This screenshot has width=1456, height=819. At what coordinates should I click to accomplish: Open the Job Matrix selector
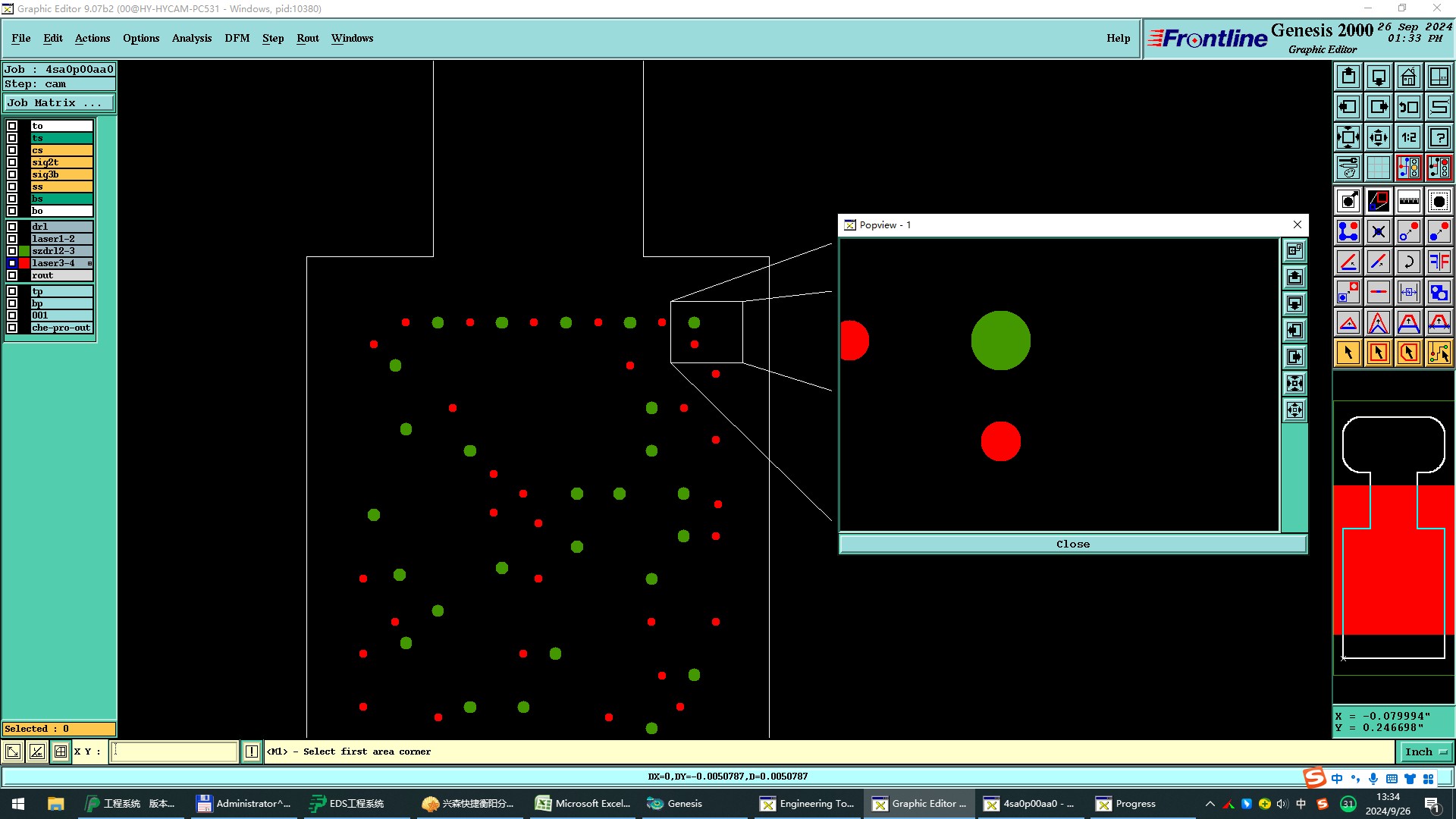point(59,103)
